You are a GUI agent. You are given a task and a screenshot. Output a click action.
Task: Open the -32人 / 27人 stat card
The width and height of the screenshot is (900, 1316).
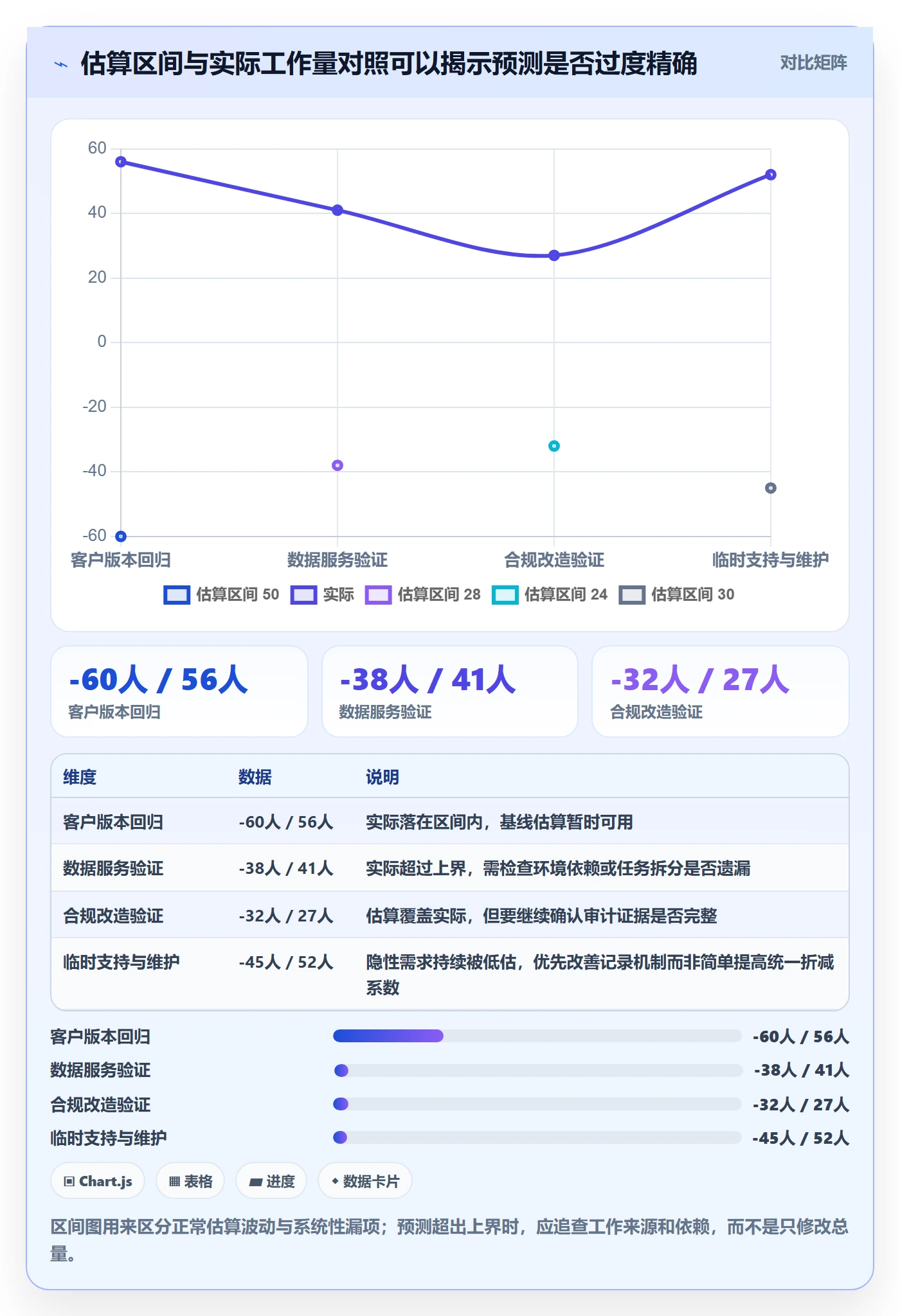(721, 691)
